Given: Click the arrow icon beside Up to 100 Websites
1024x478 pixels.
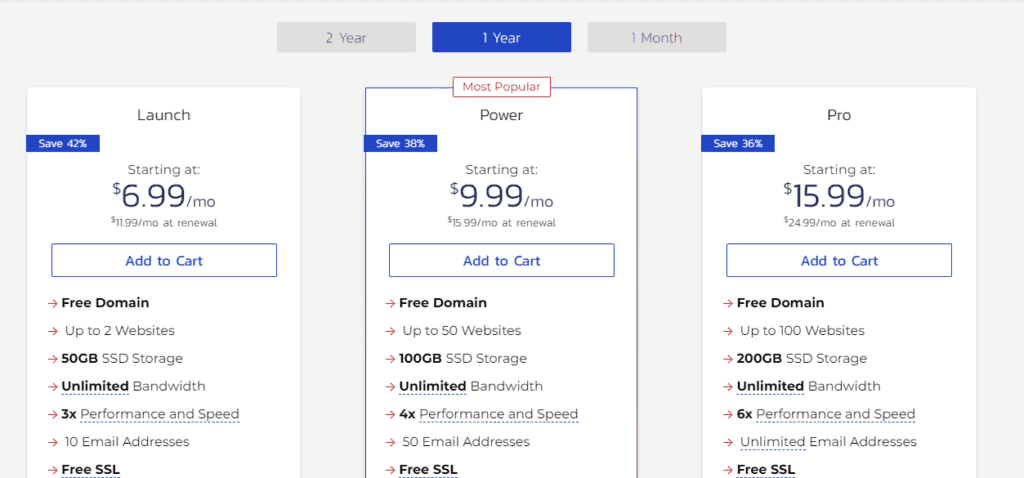Looking at the screenshot, I should pos(728,331).
